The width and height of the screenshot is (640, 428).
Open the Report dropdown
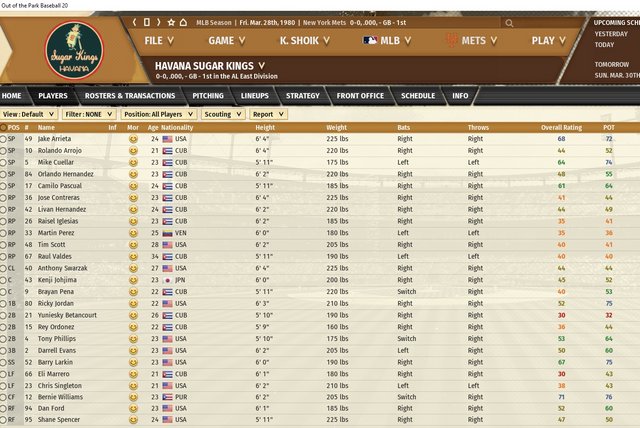point(269,114)
